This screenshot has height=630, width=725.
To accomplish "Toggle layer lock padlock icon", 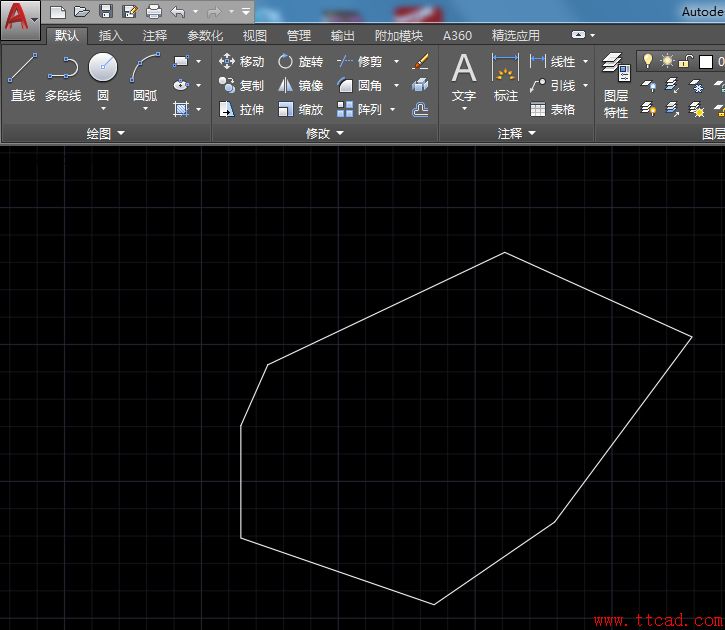I will [x=685, y=61].
